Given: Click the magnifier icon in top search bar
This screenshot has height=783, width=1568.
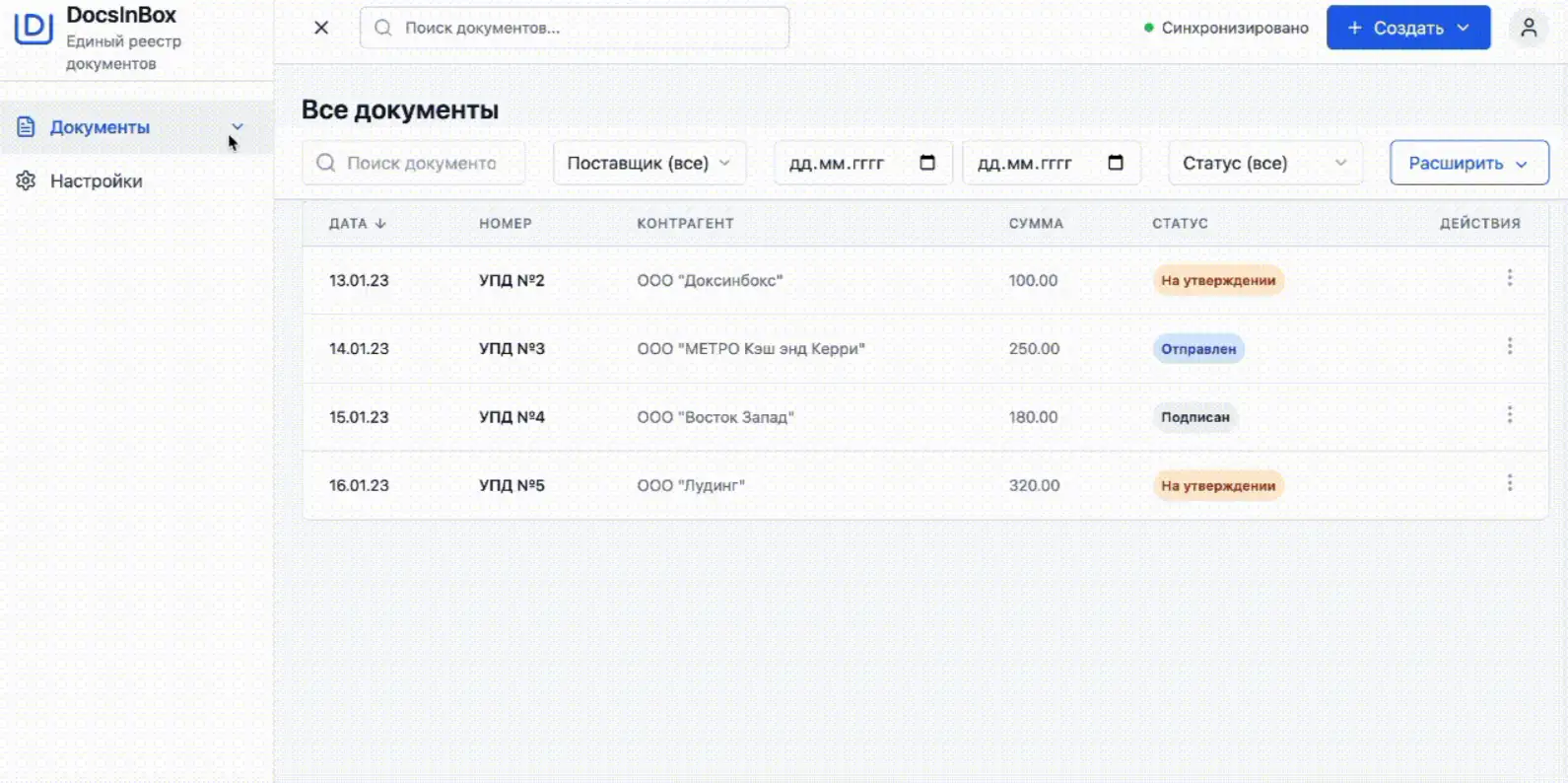Looking at the screenshot, I should [383, 28].
